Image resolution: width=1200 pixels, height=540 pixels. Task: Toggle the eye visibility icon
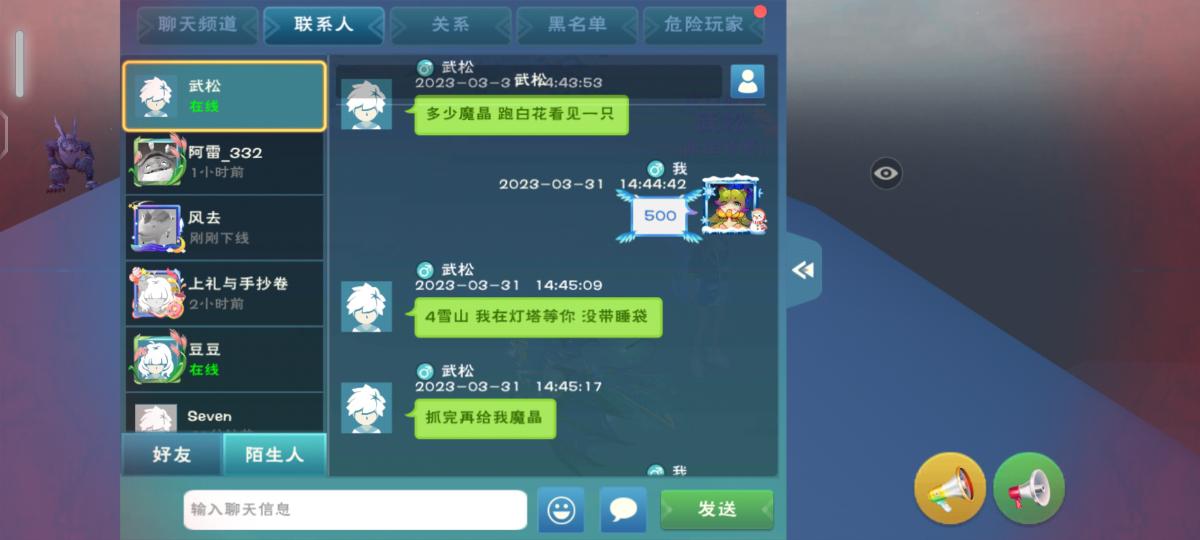point(886,173)
